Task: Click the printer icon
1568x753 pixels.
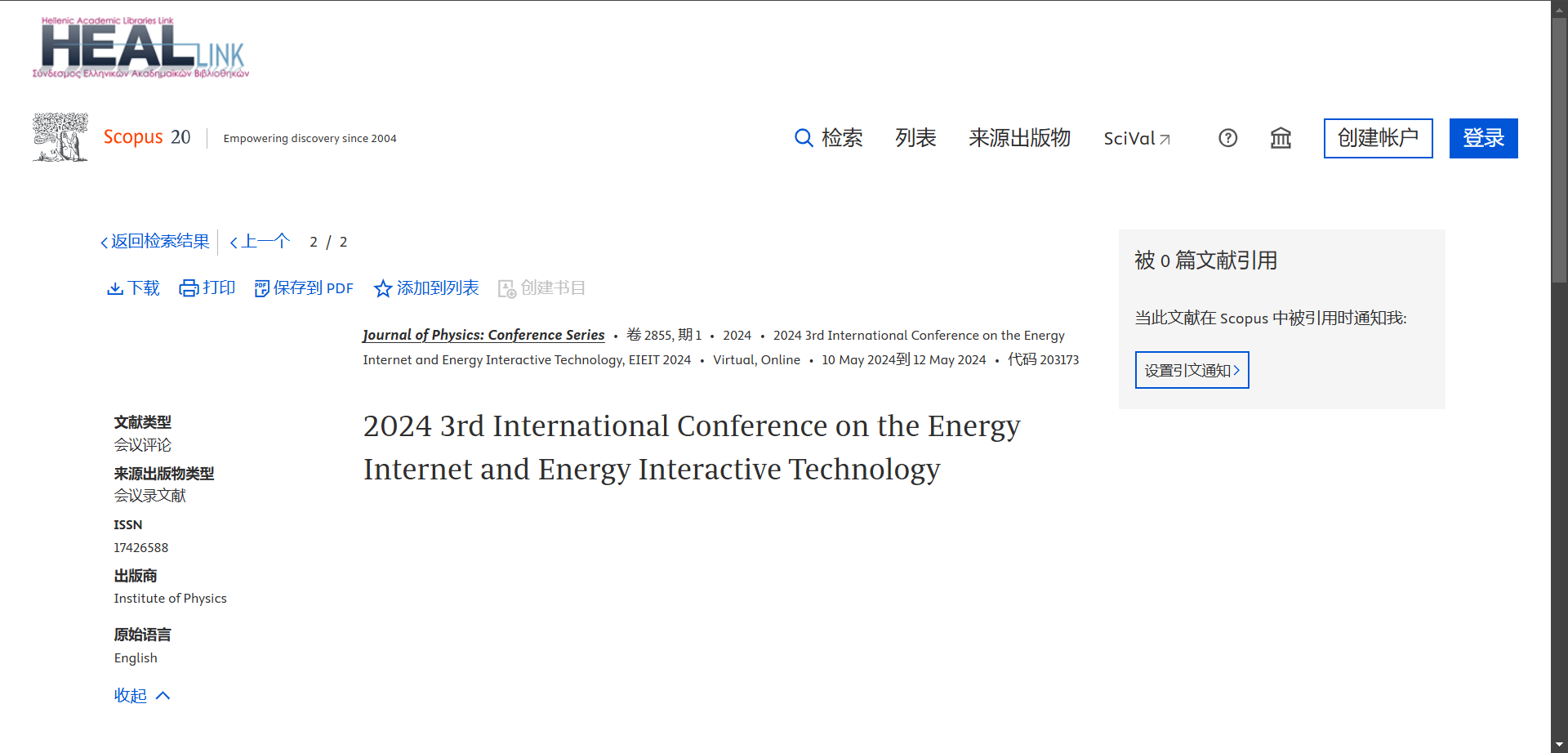Action: [189, 288]
